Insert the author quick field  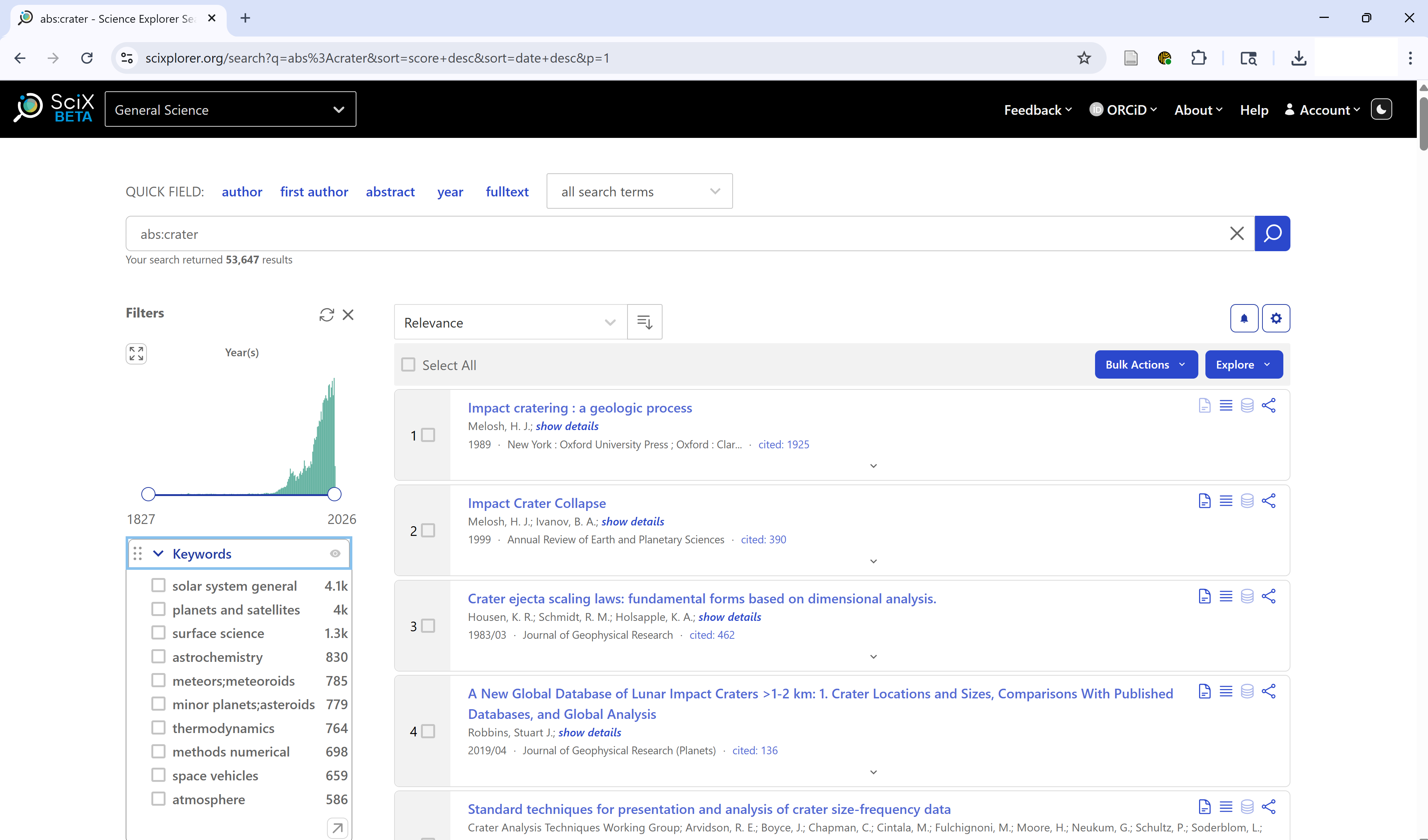(242, 192)
